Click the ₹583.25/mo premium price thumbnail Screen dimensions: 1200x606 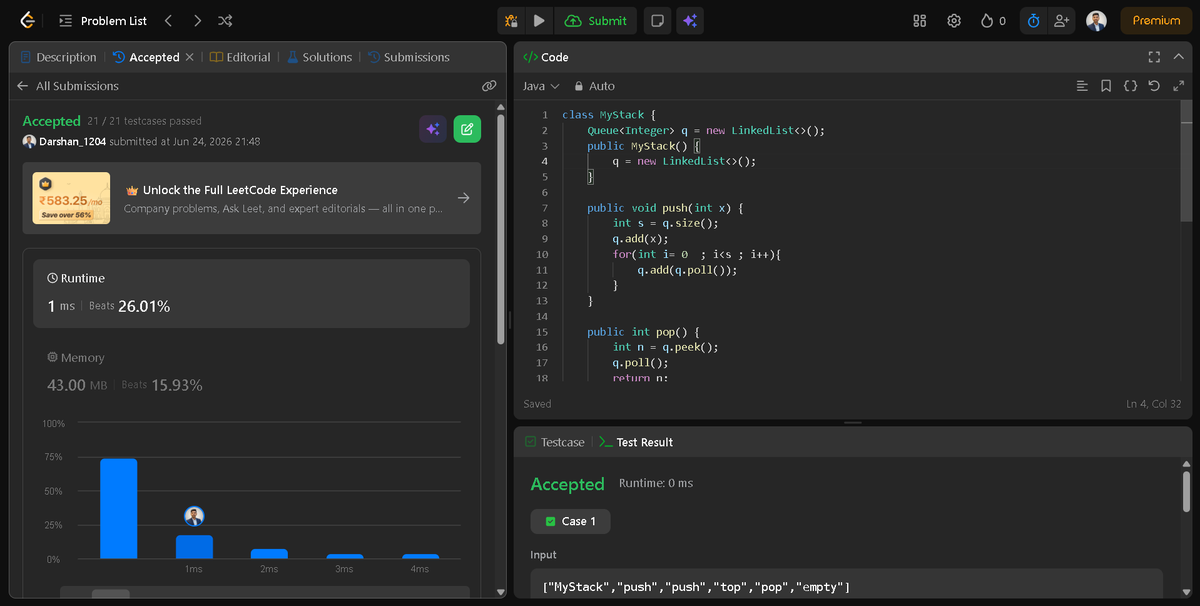click(x=71, y=198)
